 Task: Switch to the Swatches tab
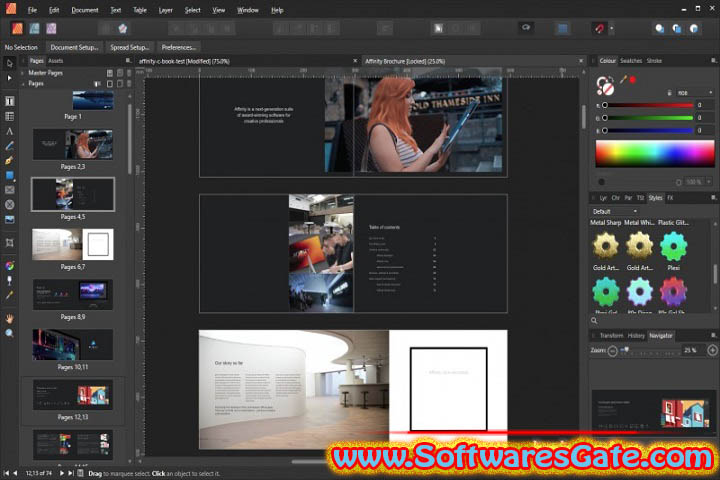(631, 61)
